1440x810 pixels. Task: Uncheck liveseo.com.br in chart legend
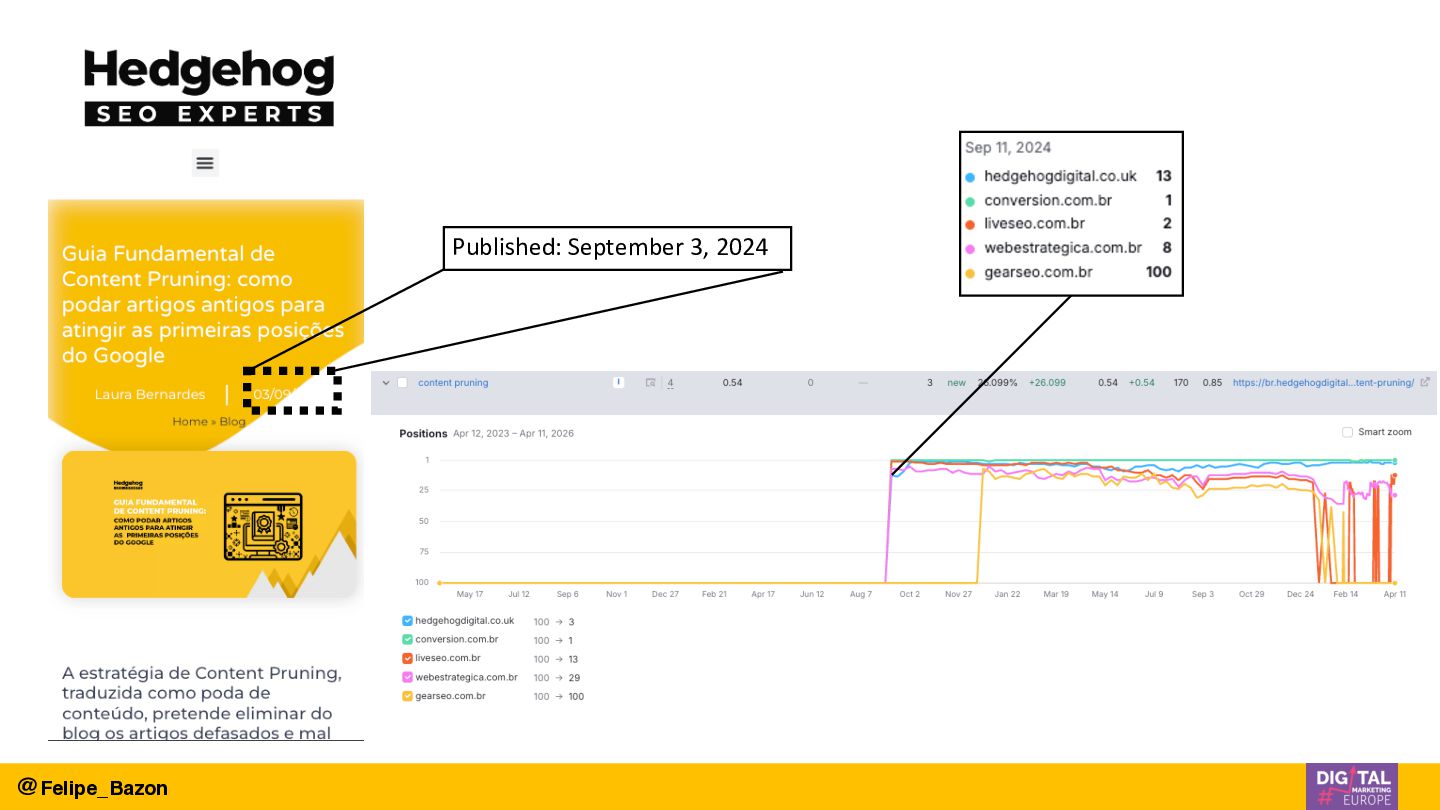pos(407,658)
